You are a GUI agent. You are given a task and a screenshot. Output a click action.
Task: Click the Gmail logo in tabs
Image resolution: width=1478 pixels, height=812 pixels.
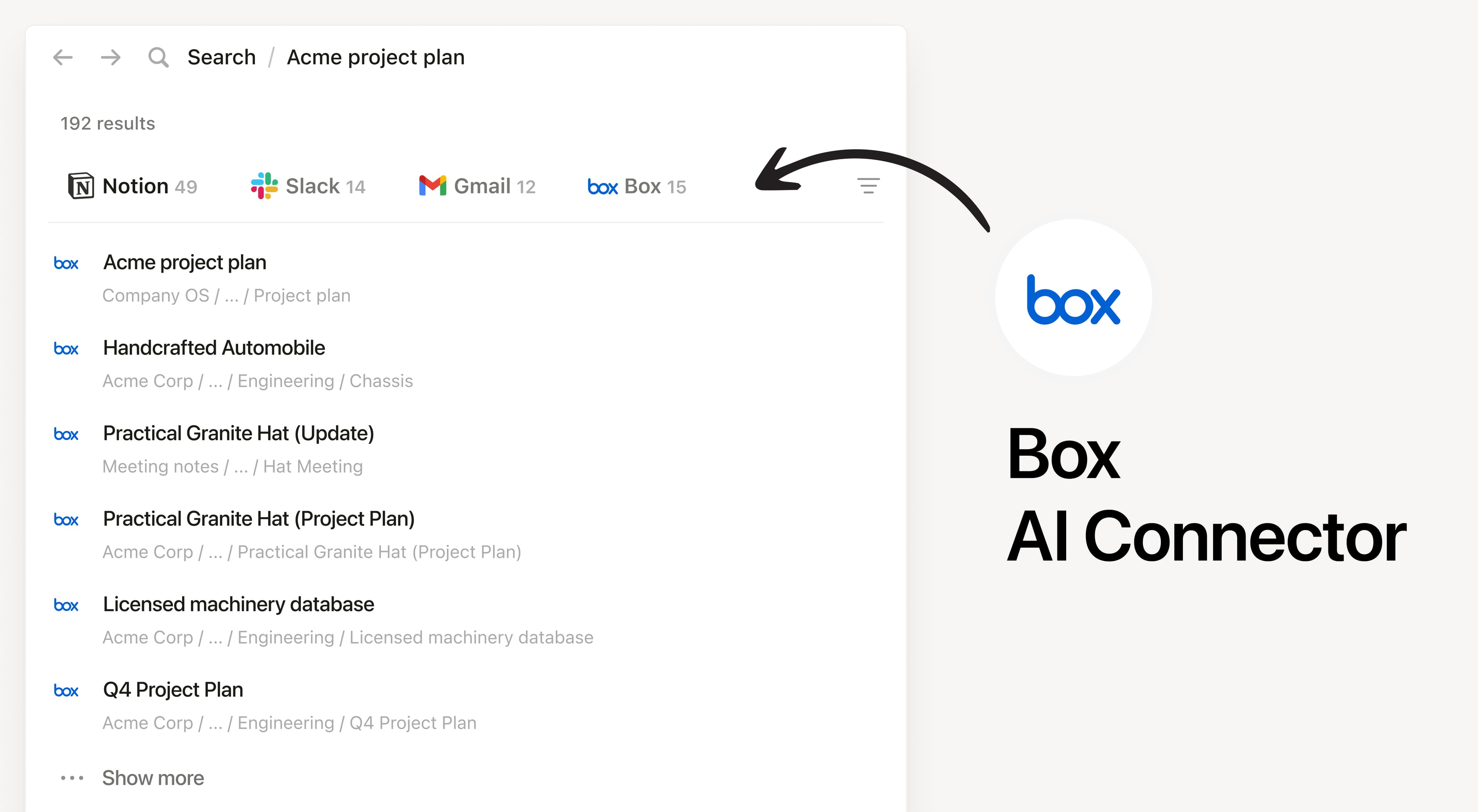tap(433, 185)
